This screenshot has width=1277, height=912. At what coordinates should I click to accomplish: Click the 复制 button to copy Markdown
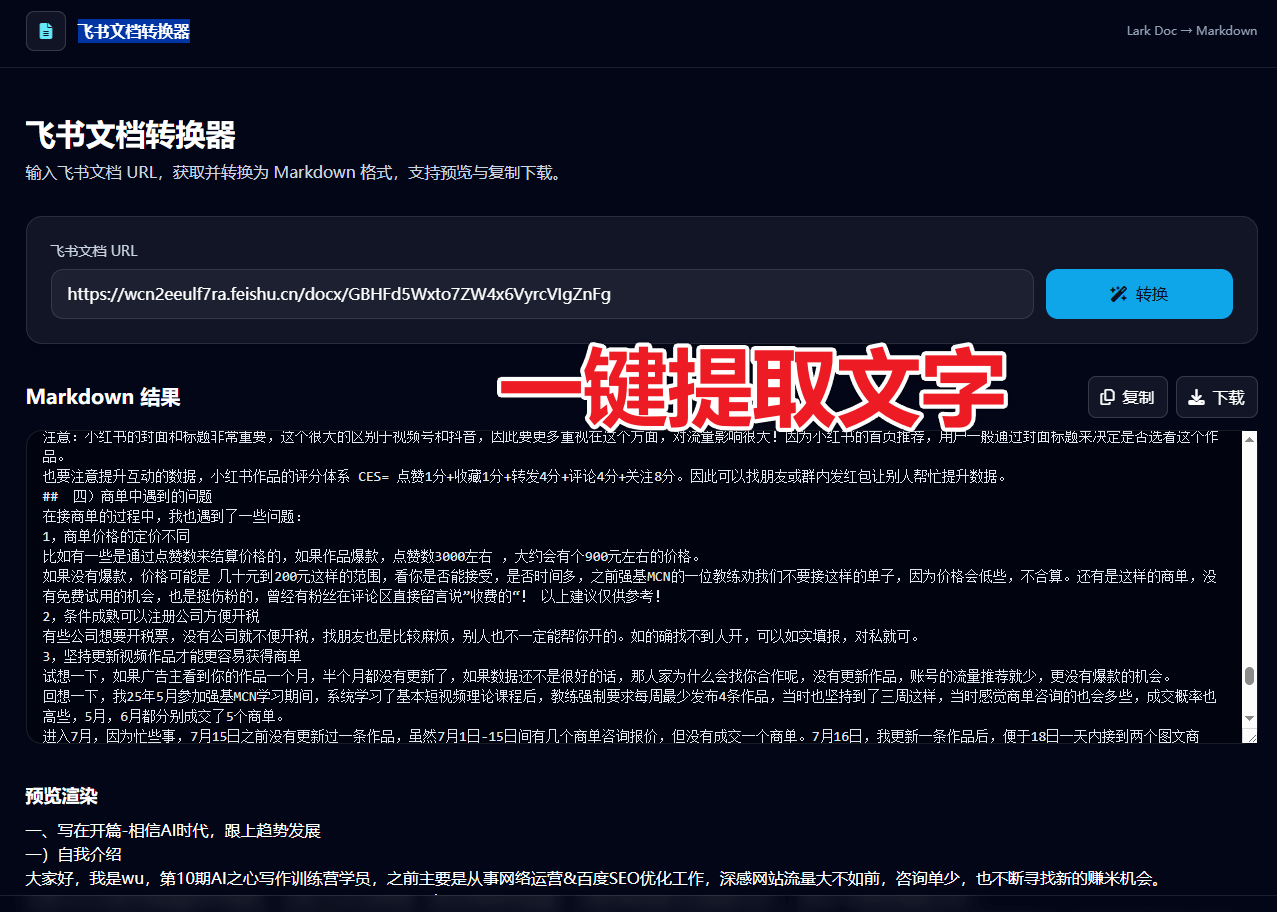[1128, 397]
